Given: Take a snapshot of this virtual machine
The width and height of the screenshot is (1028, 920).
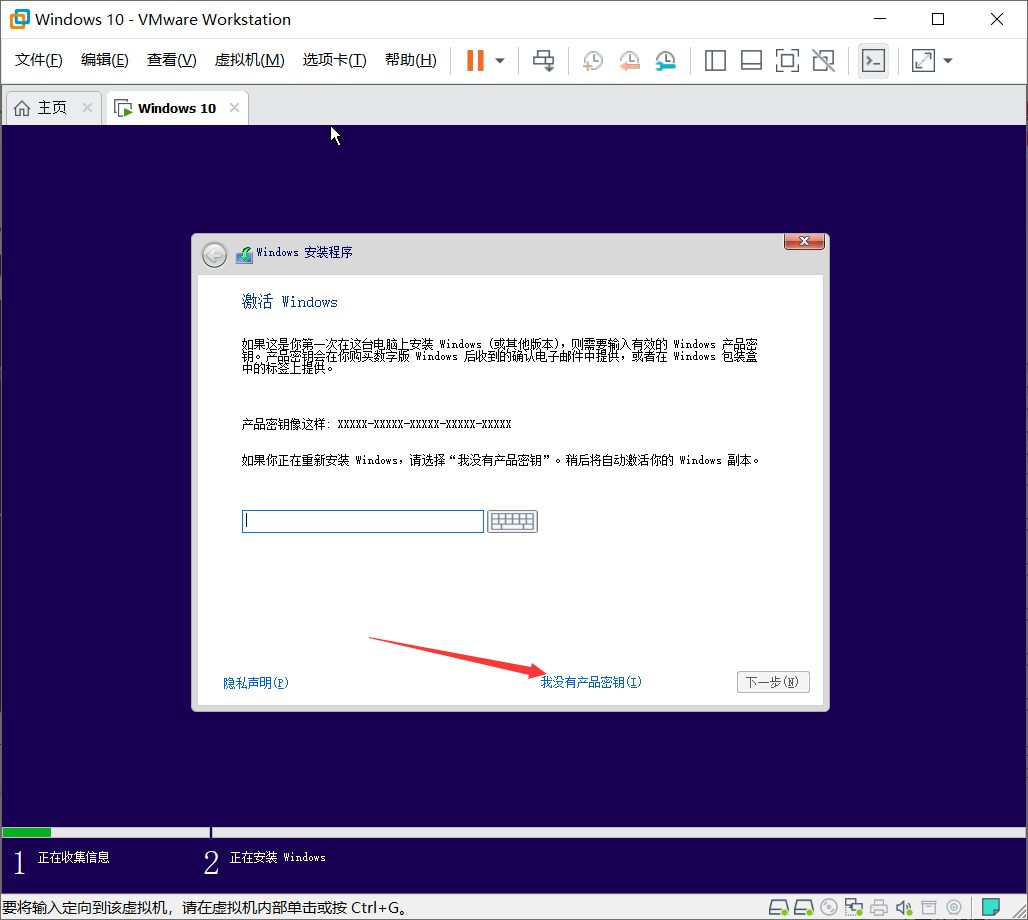Looking at the screenshot, I should point(593,61).
